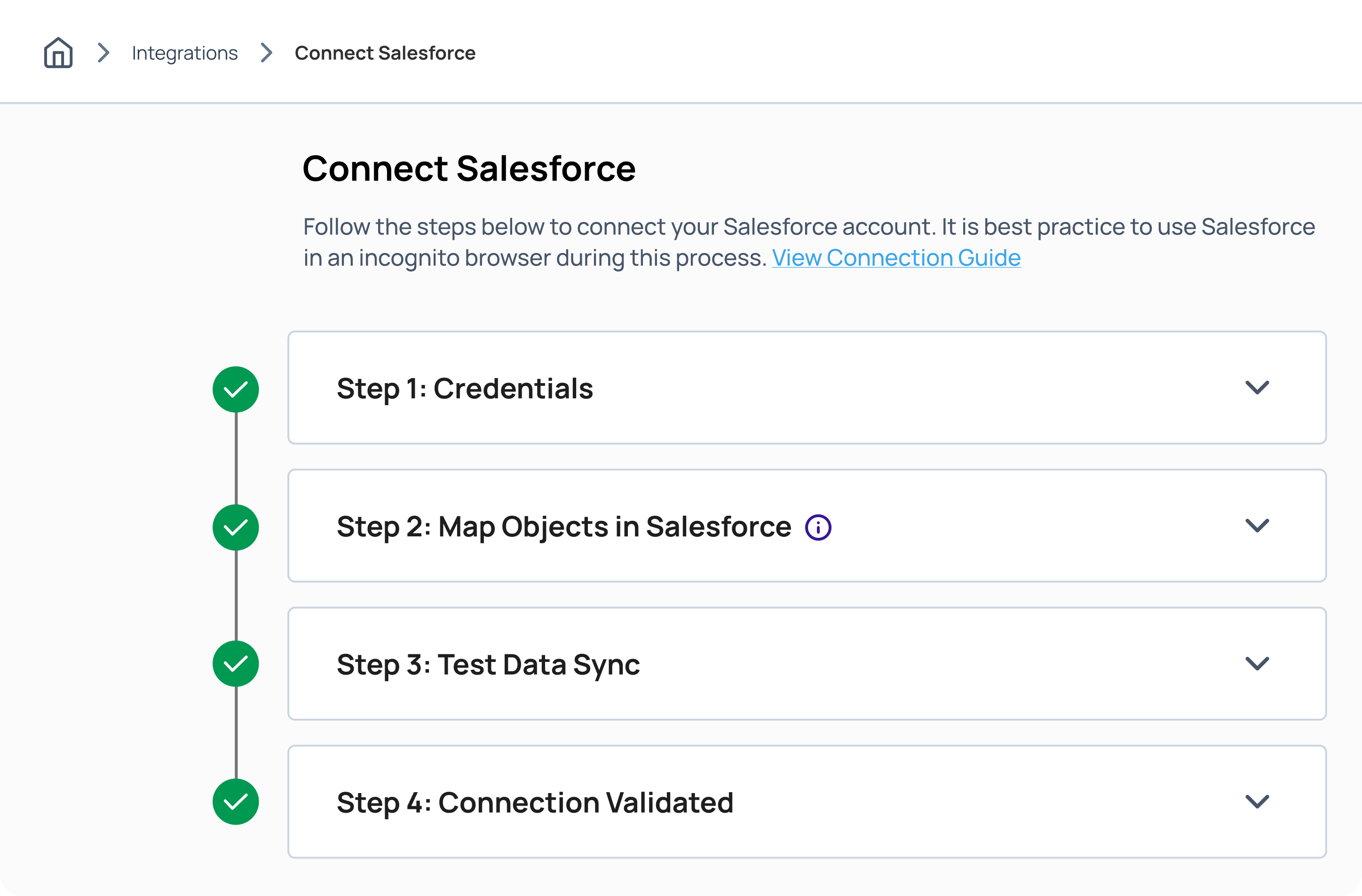1362x896 pixels.
Task: Expand Step 4 Connection Validated chevron
Action: tap(1257, 801)
